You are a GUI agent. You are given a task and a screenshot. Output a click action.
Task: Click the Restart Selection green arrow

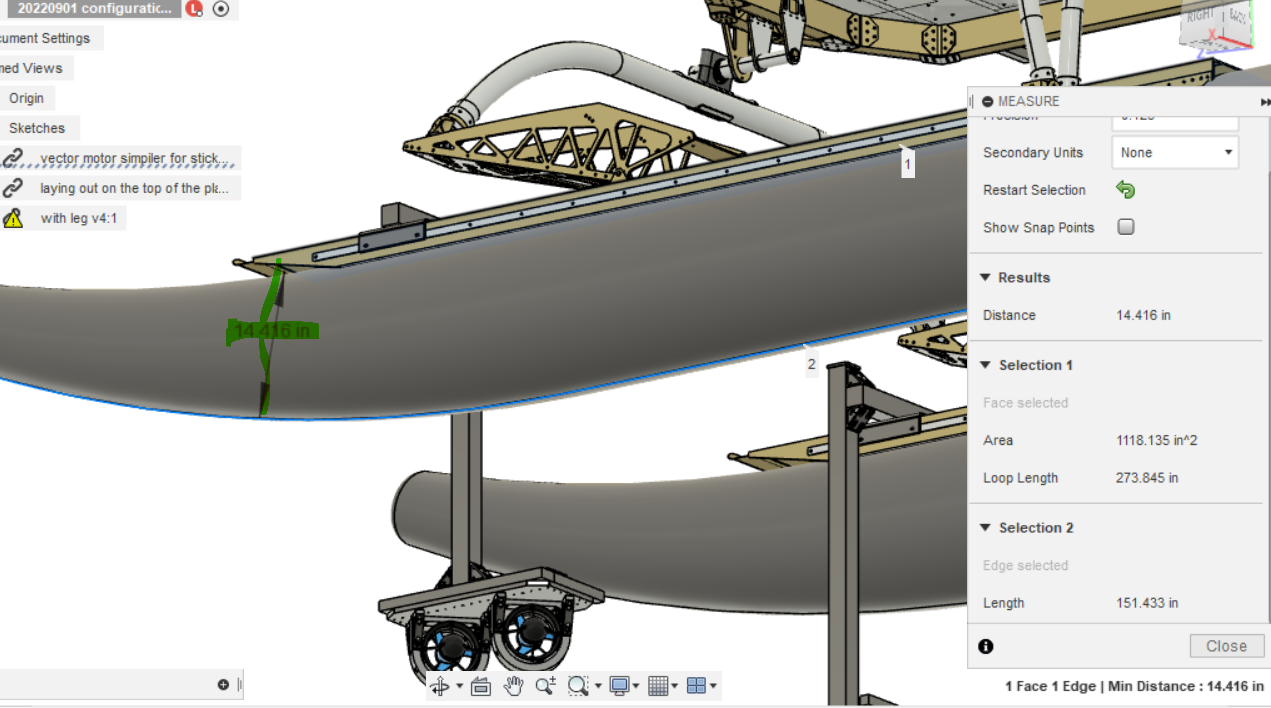(1126, 190)
